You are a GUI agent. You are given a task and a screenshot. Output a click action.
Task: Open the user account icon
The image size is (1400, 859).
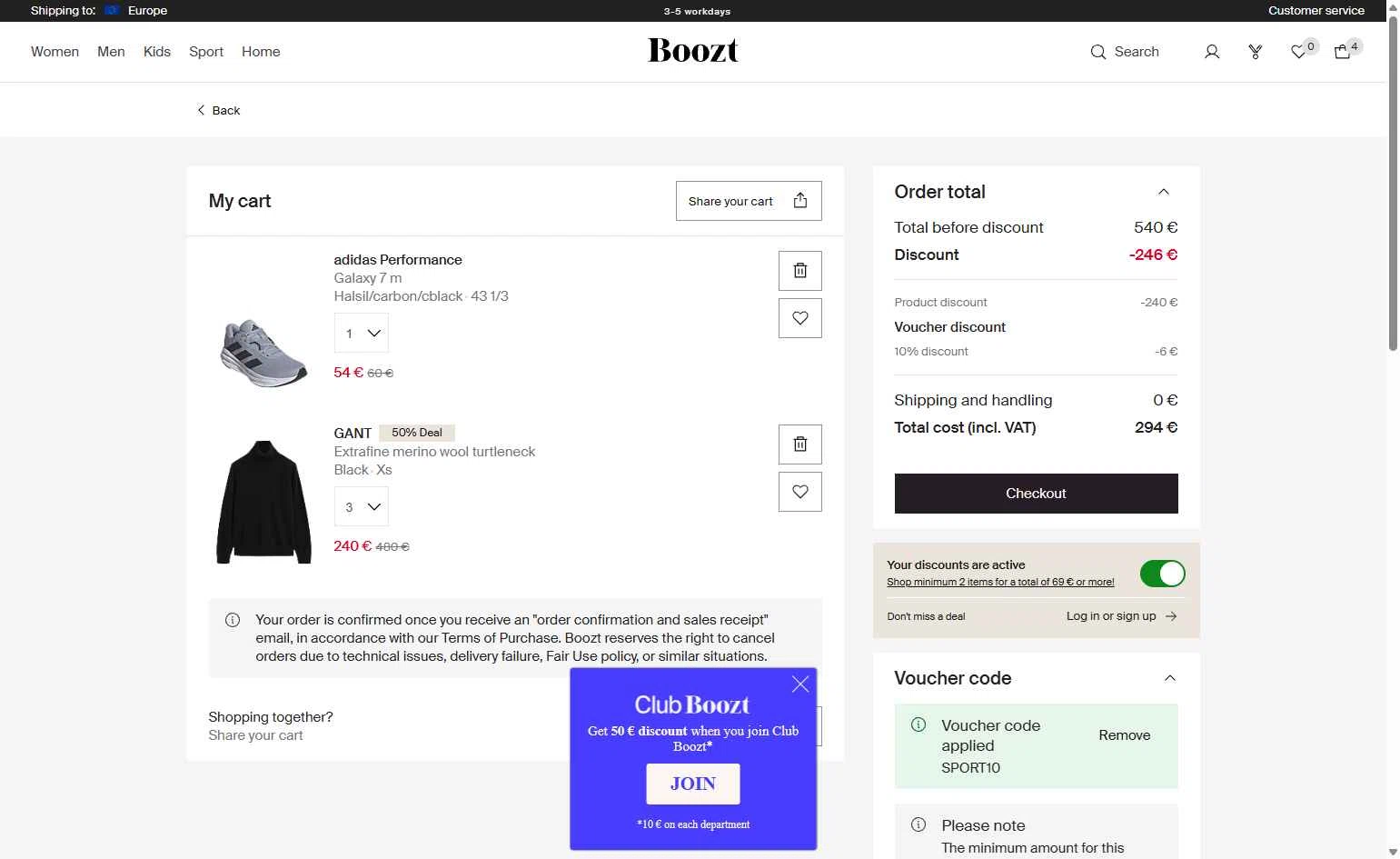1212,52
